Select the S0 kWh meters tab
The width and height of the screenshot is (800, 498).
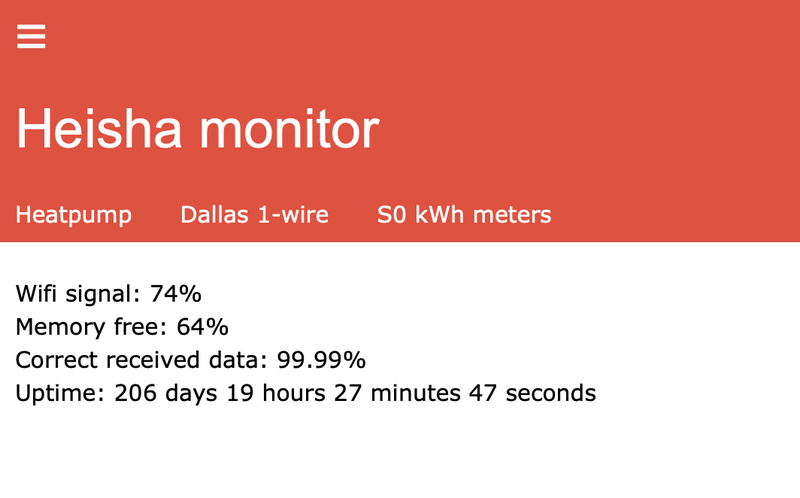pyautogui.click(x=464, y=215)
